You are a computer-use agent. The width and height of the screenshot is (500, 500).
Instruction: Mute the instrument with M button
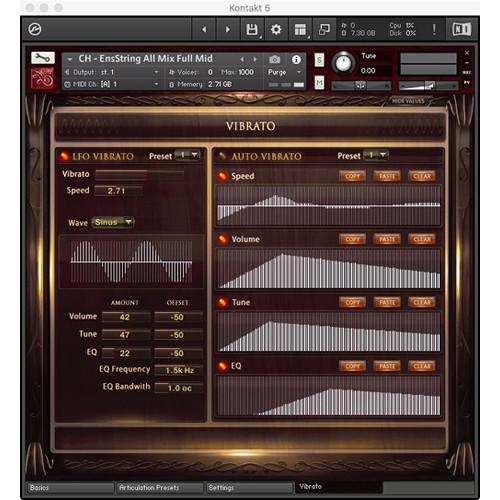coord(319,82)
